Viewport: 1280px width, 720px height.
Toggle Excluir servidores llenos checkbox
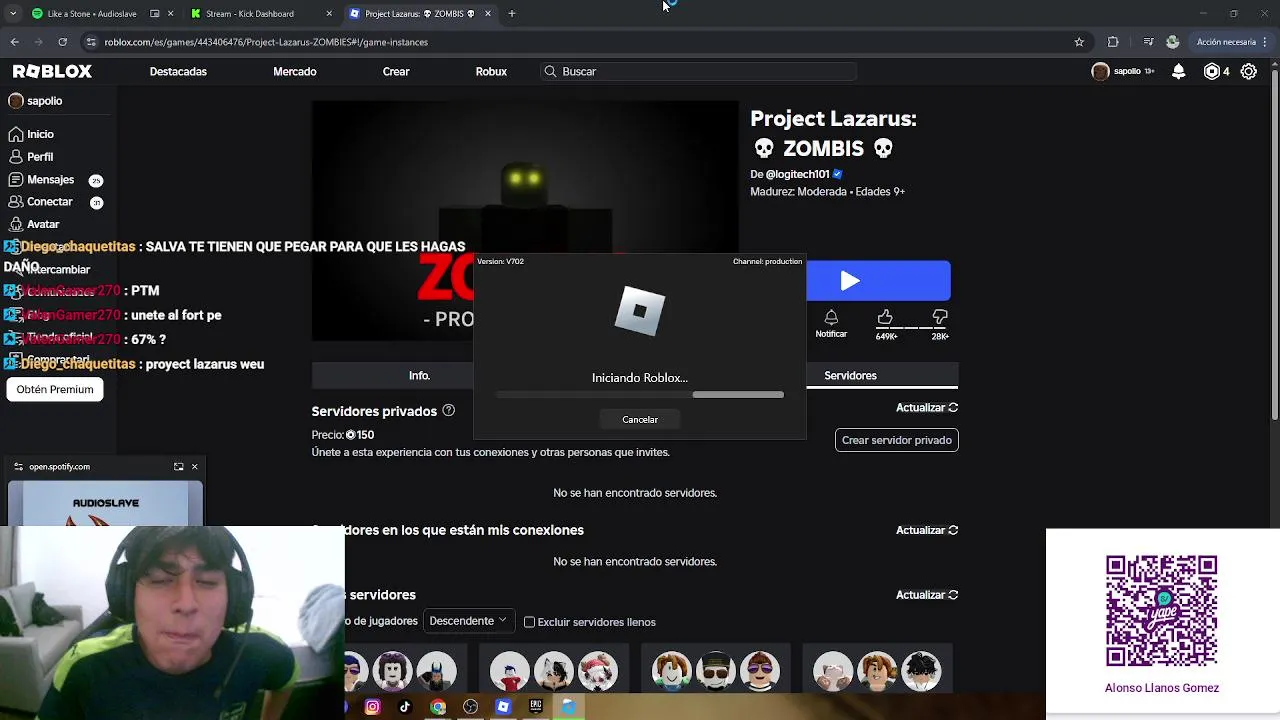pyautogui.click(x=530, y=622)
